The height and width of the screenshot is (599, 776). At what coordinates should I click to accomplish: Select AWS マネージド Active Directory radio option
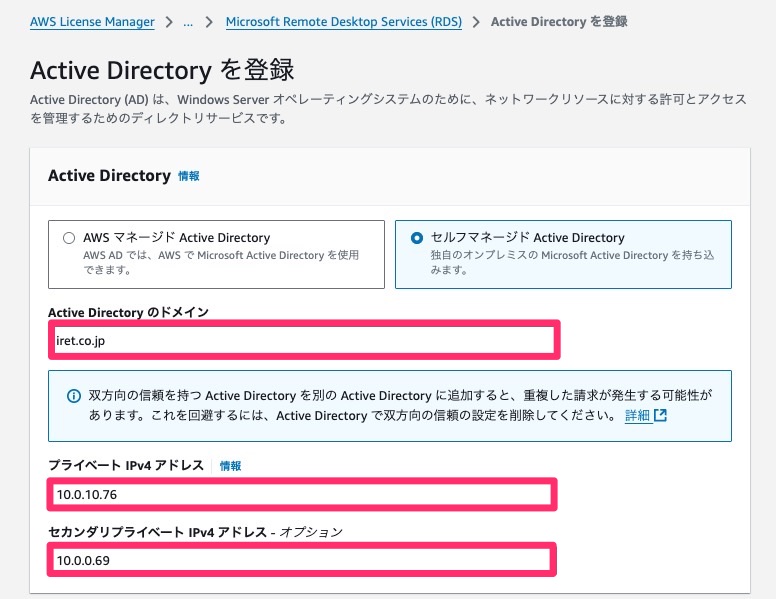(x=69, y=238)
